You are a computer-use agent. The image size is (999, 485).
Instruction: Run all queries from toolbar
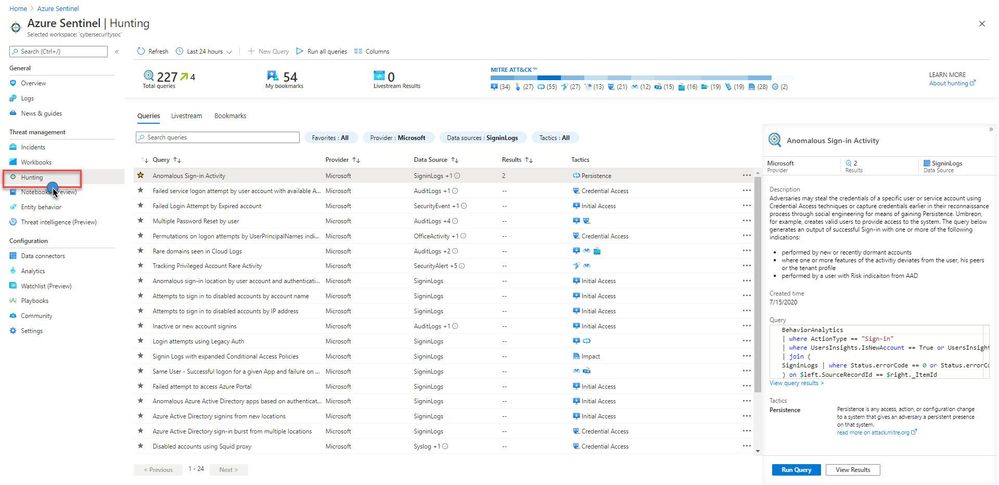(322, 52)
